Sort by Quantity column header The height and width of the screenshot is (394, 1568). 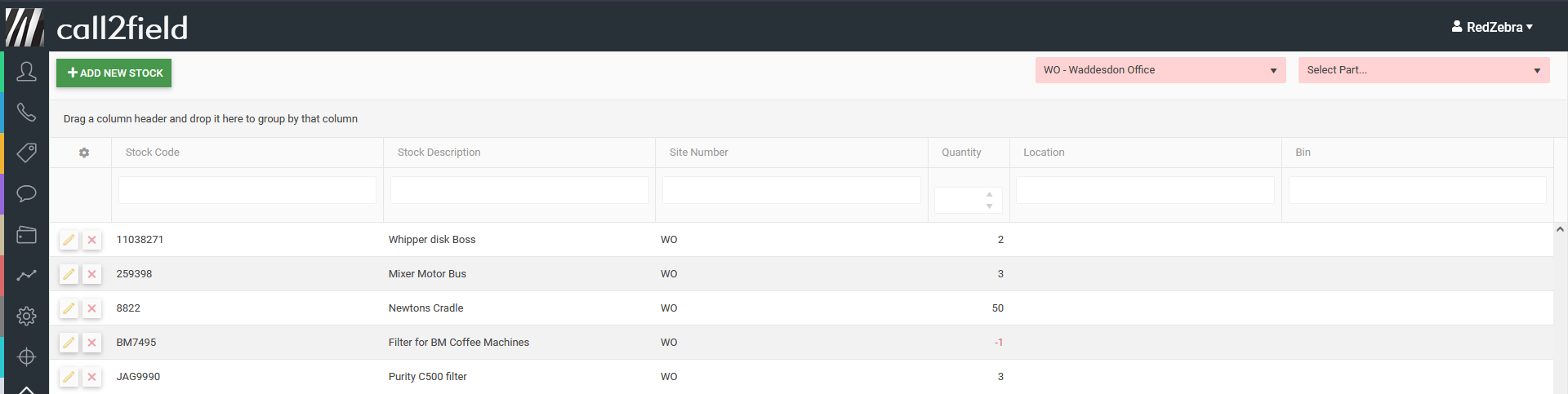[x=961, y=153]
